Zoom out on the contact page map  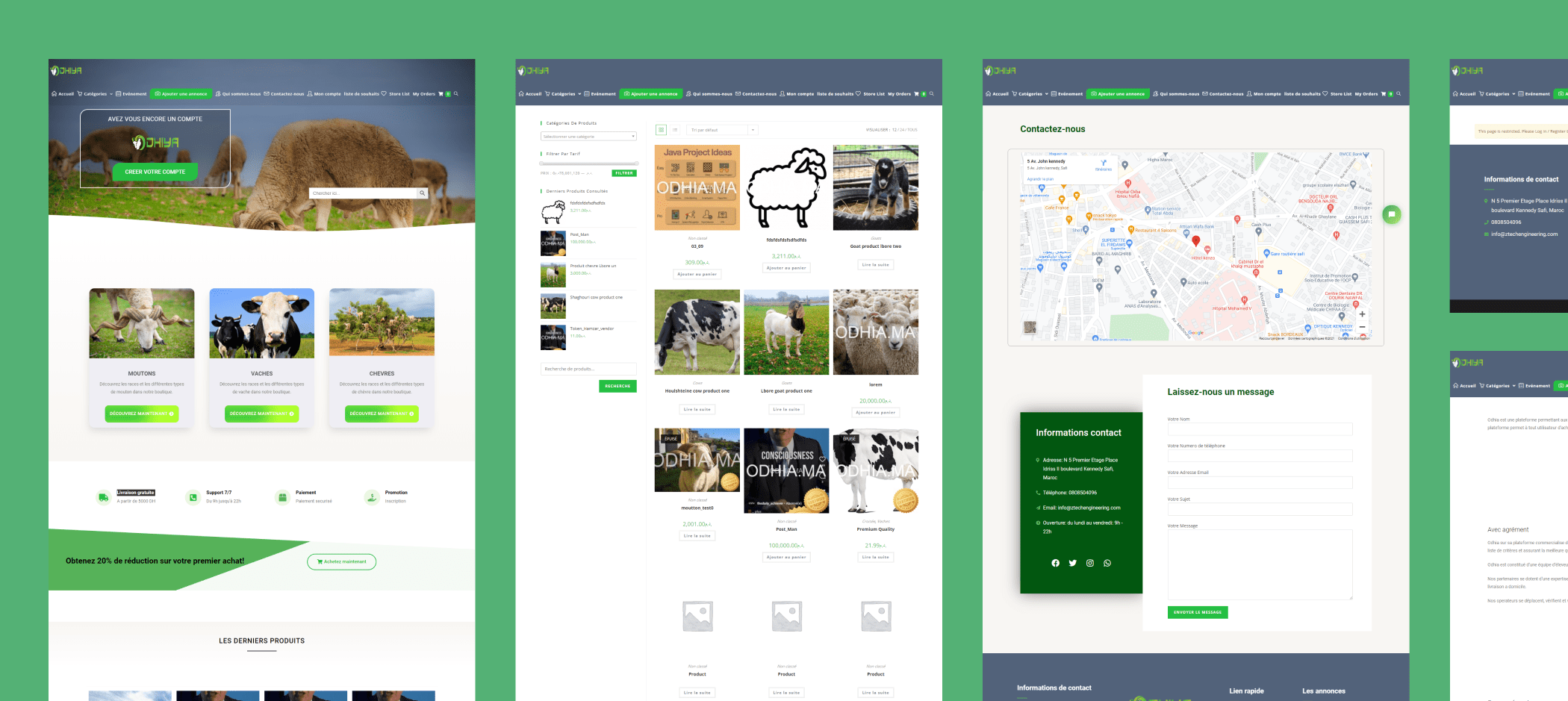click(x=1362, y=327)
